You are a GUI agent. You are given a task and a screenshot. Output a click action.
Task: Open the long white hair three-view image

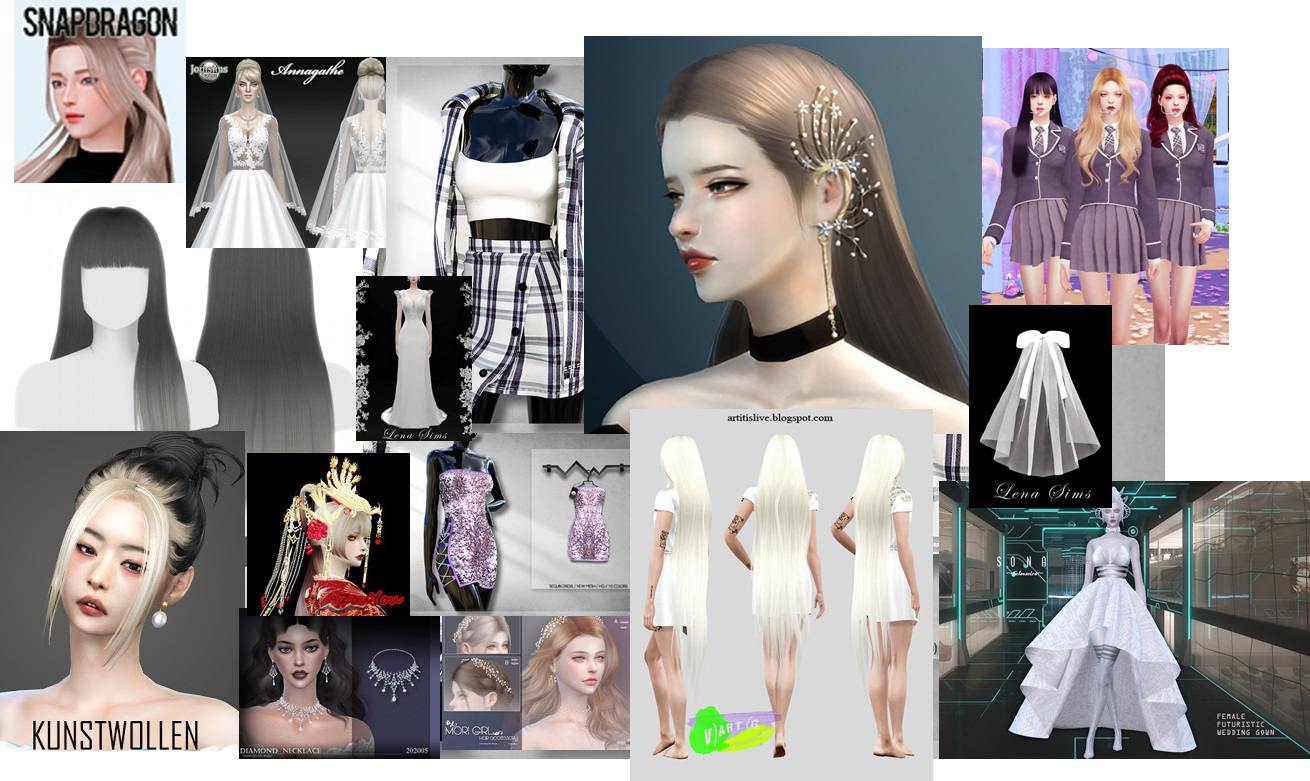click(781, 595)
